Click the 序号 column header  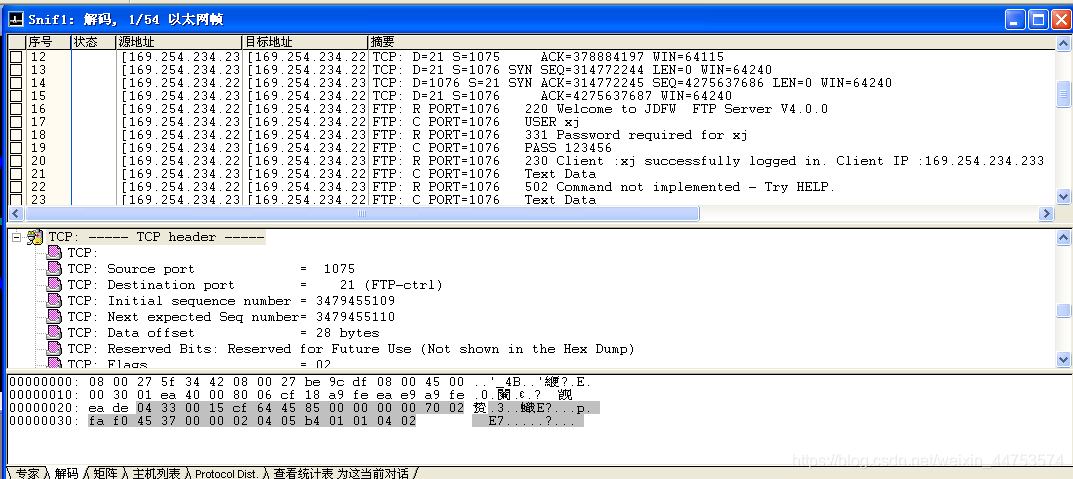(49, 42)
